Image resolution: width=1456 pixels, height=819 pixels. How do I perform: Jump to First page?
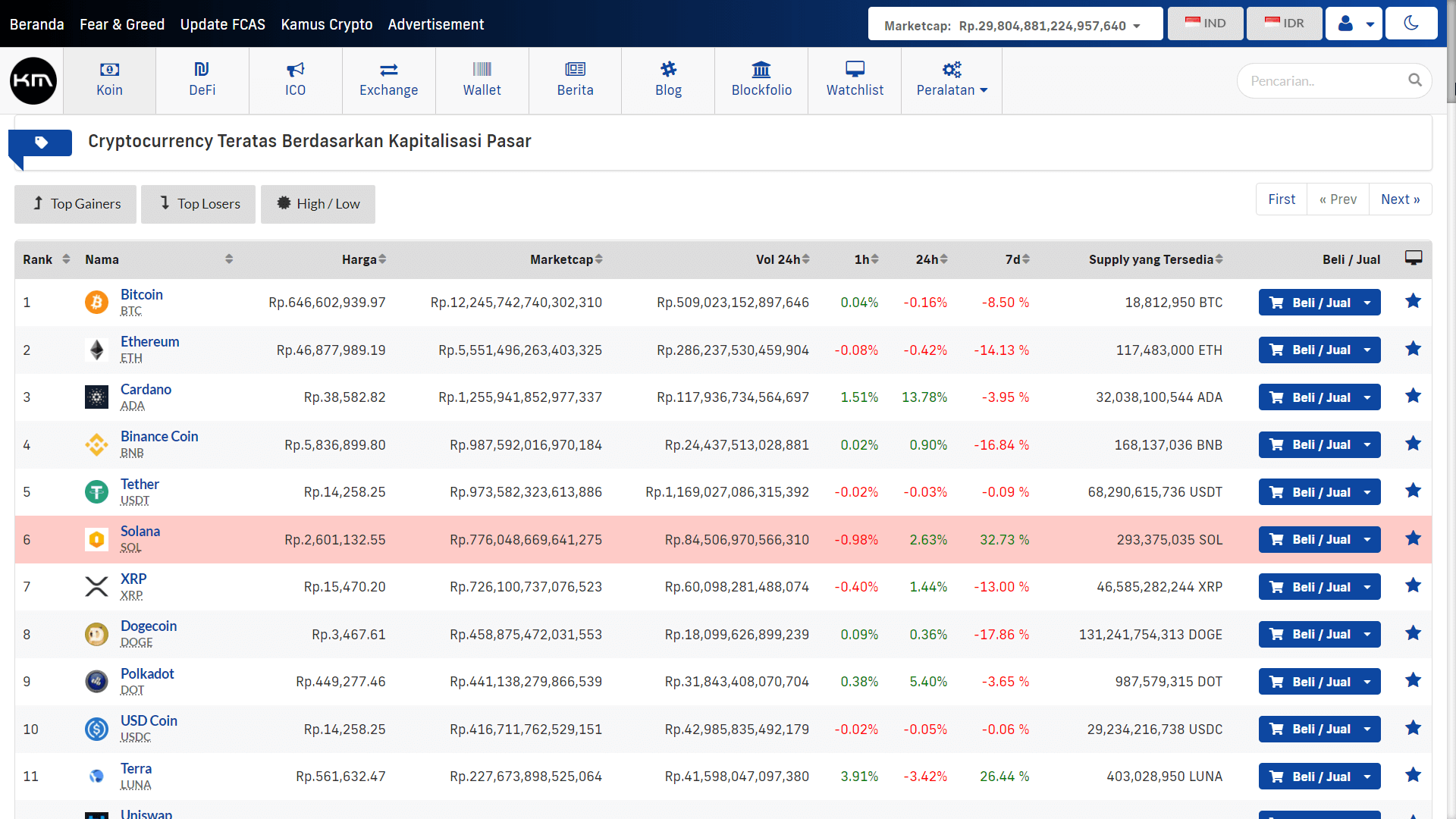click(1282, 199)
